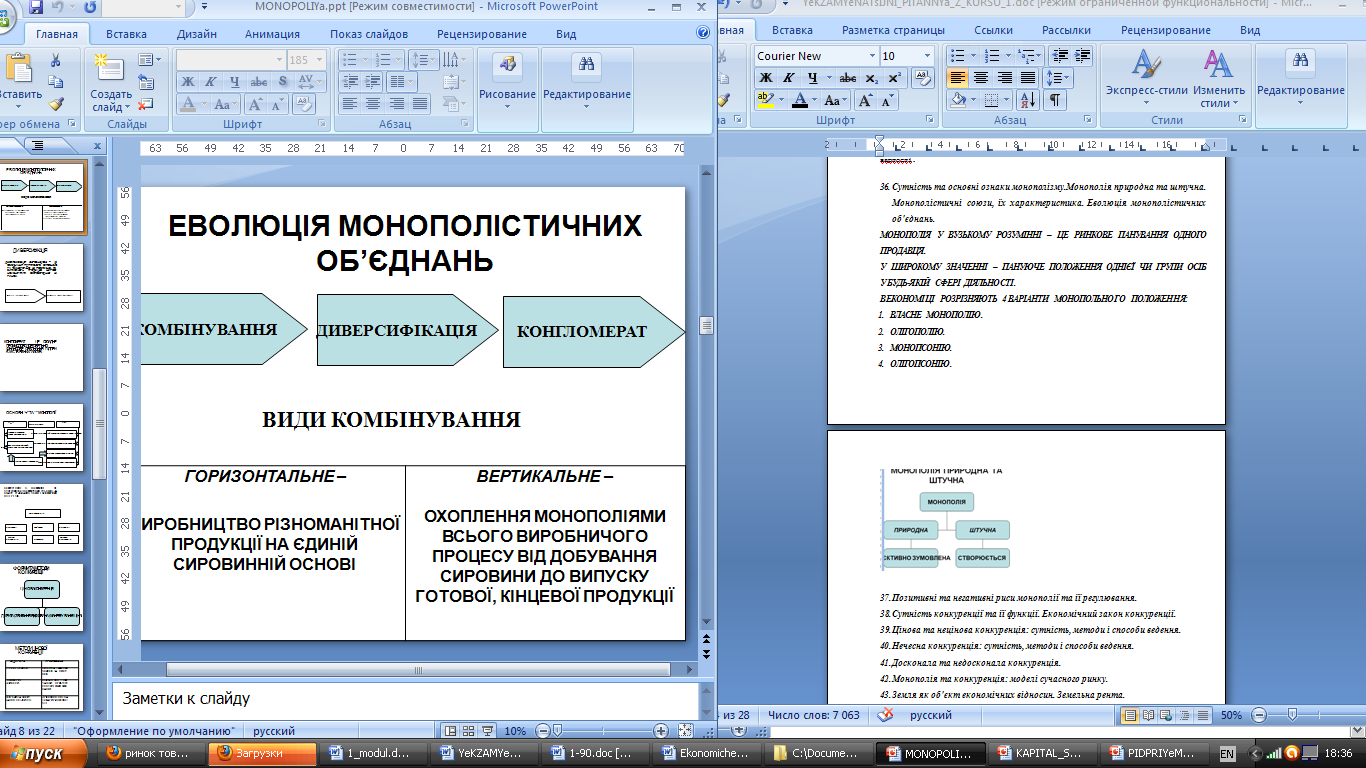The height and width of the screenshot is (768, 1366).
Task: Click the Рисование drawing shapes icon
Action: point(507,66)
